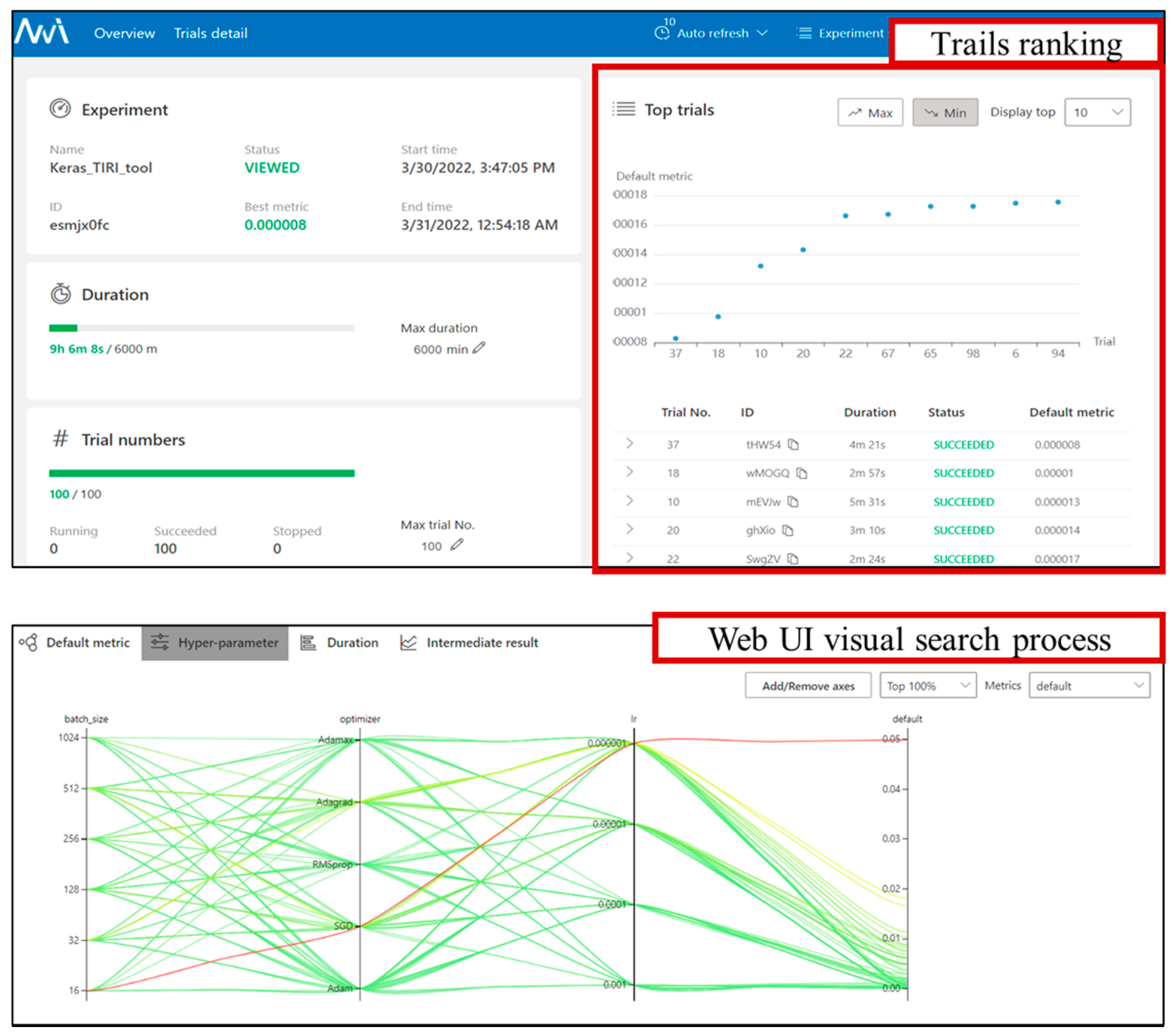Go to Trials detail page

211,33
